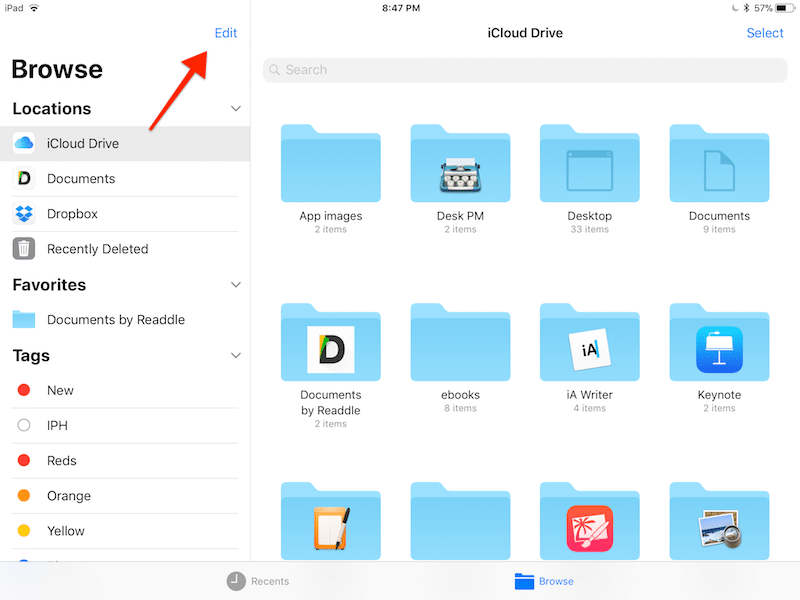Switch to the Browse tab
Viewport: 800px width, 600px height.
[x=545, y=581]
